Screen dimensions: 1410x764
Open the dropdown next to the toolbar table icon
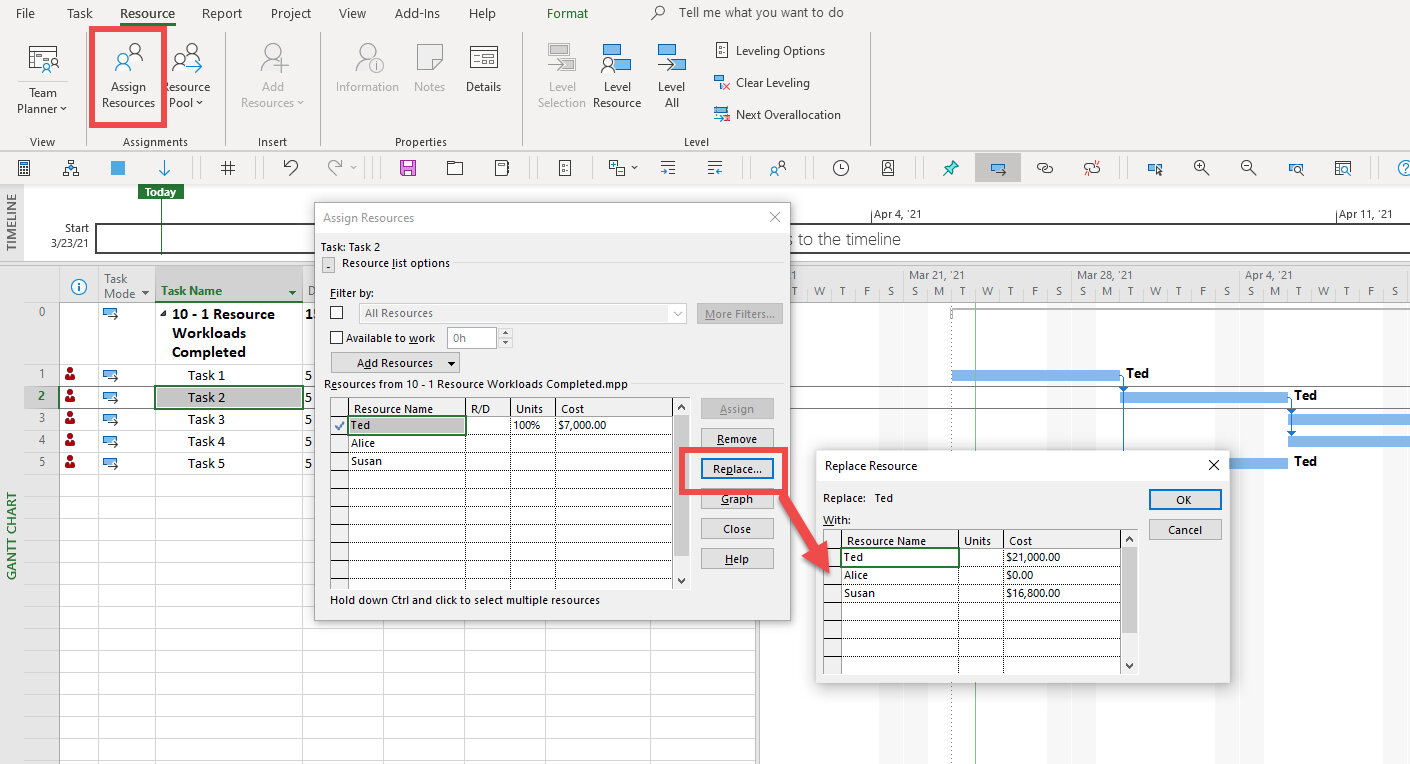[x=634, y=169]
